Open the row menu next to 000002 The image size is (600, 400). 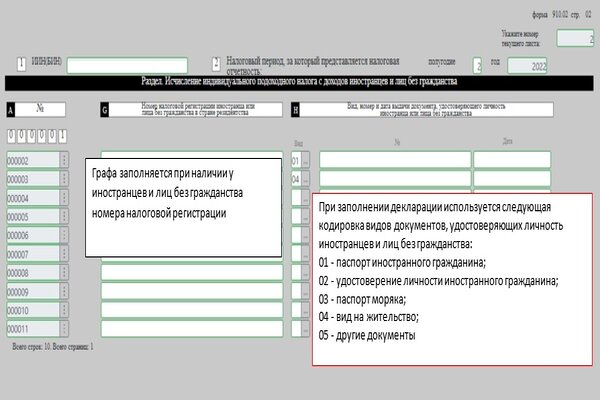tap(64, 160)
